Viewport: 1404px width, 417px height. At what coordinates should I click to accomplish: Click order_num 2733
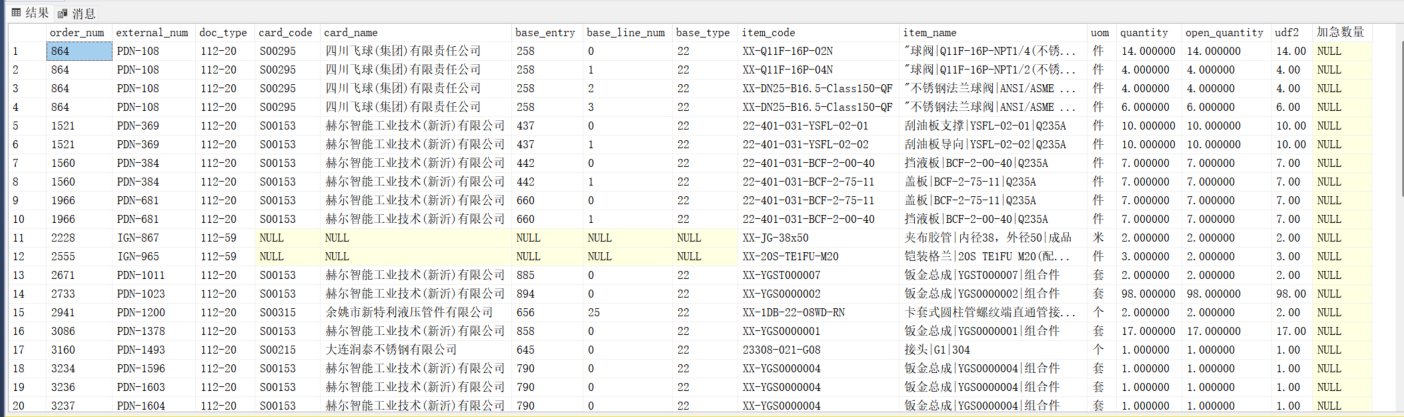(x=61, y=293)
